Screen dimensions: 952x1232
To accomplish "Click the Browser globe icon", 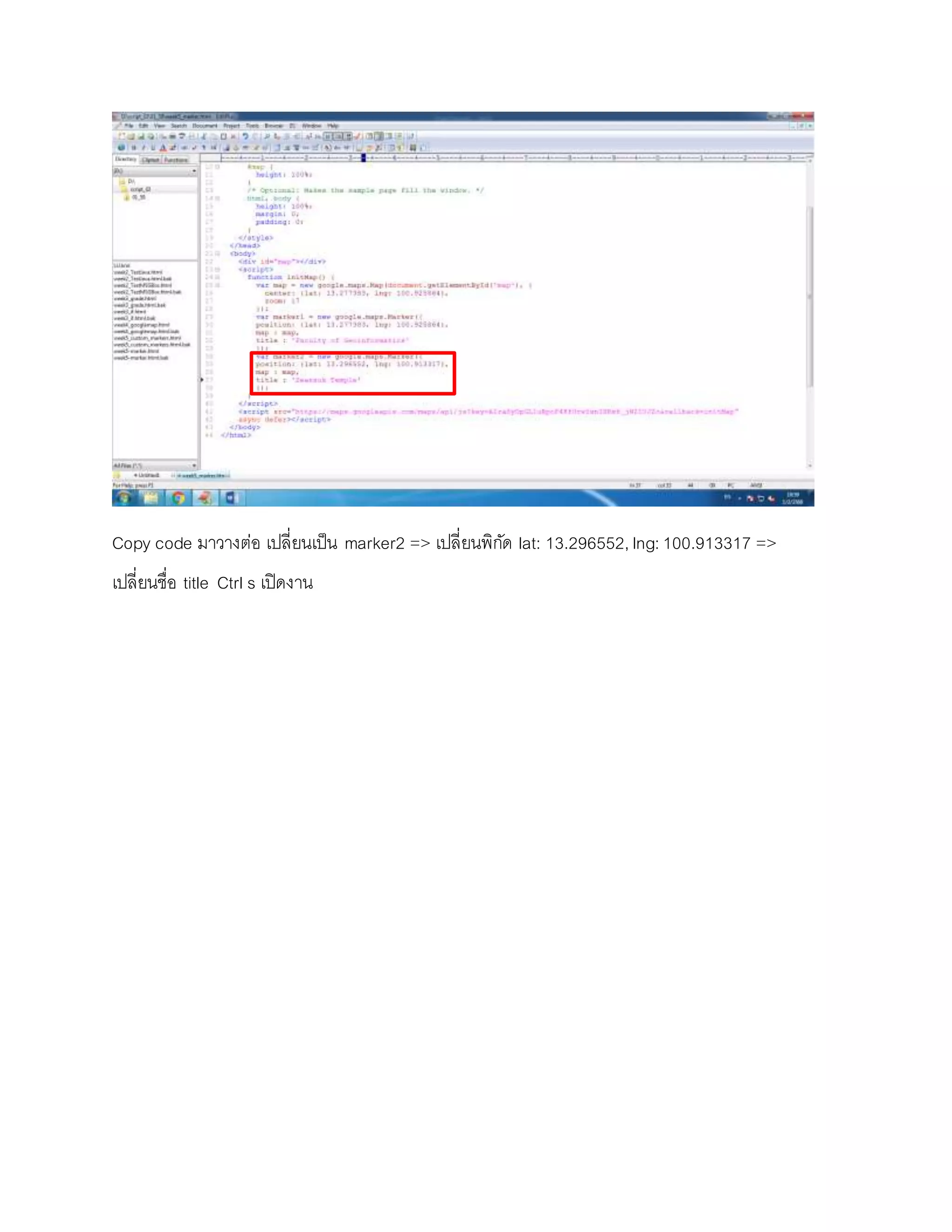I will [121, 148].
